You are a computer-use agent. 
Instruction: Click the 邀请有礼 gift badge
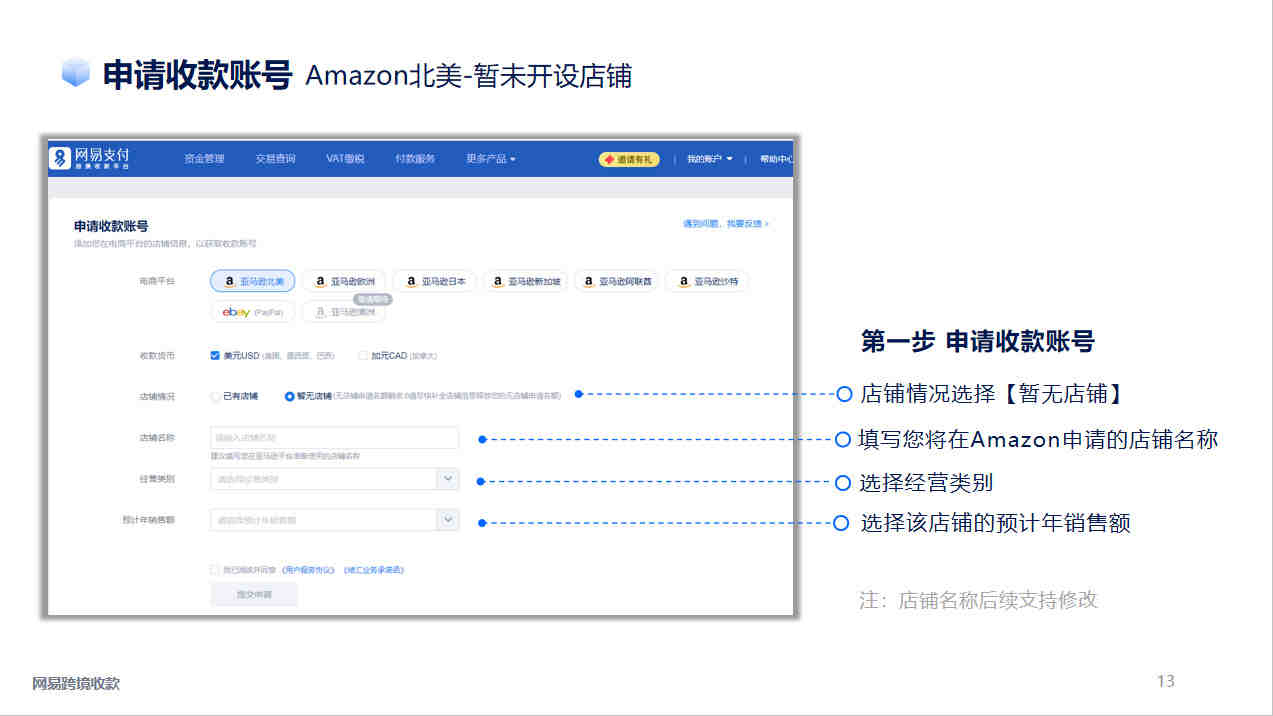click(629, 159)
